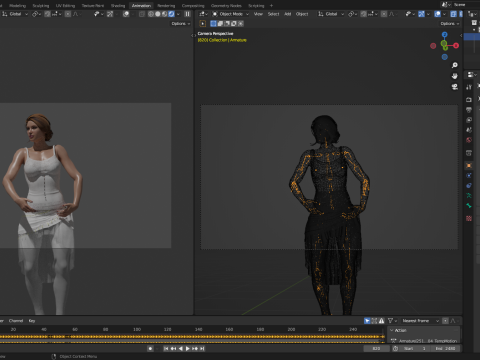Open the Render properties tab
Viewport: 480px width, 360px height.
469,100
